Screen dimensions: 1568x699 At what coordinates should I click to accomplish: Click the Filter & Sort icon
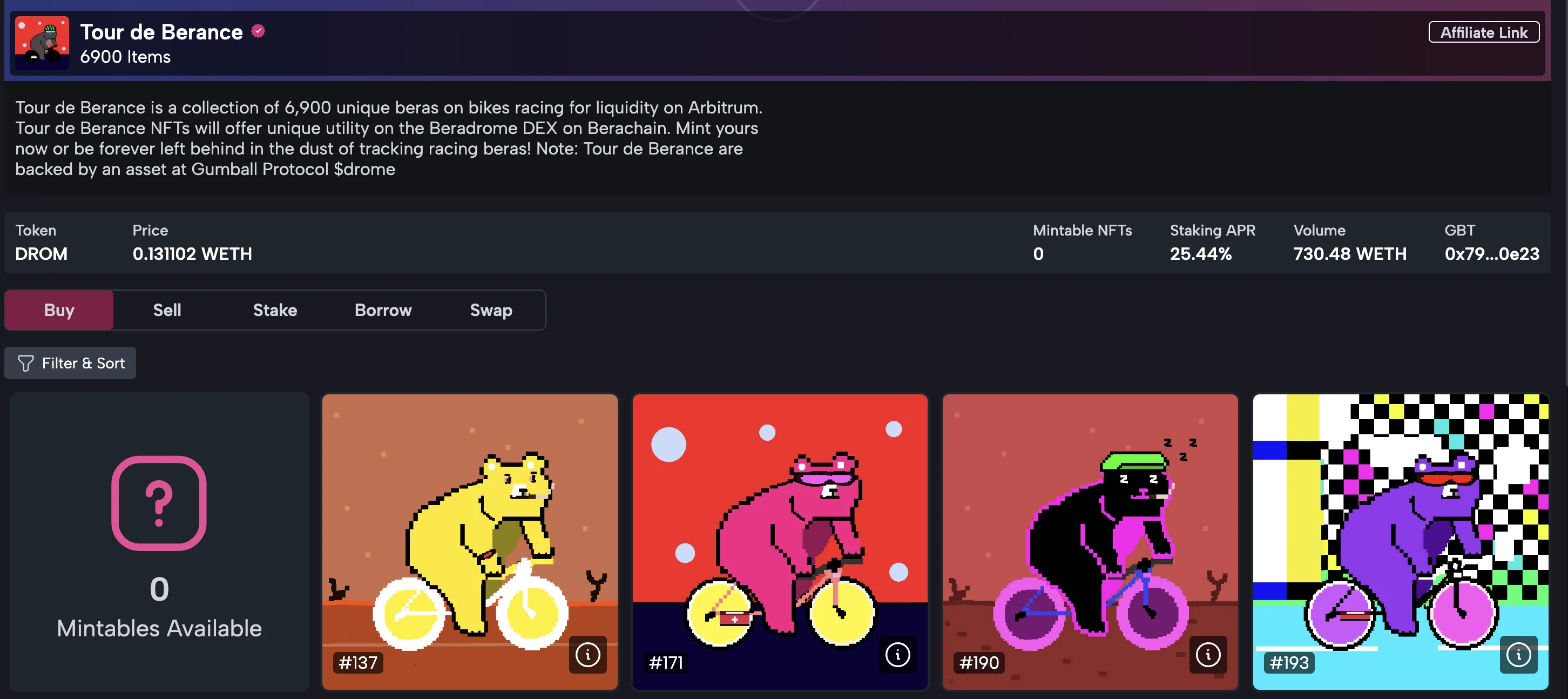[26, 363]
